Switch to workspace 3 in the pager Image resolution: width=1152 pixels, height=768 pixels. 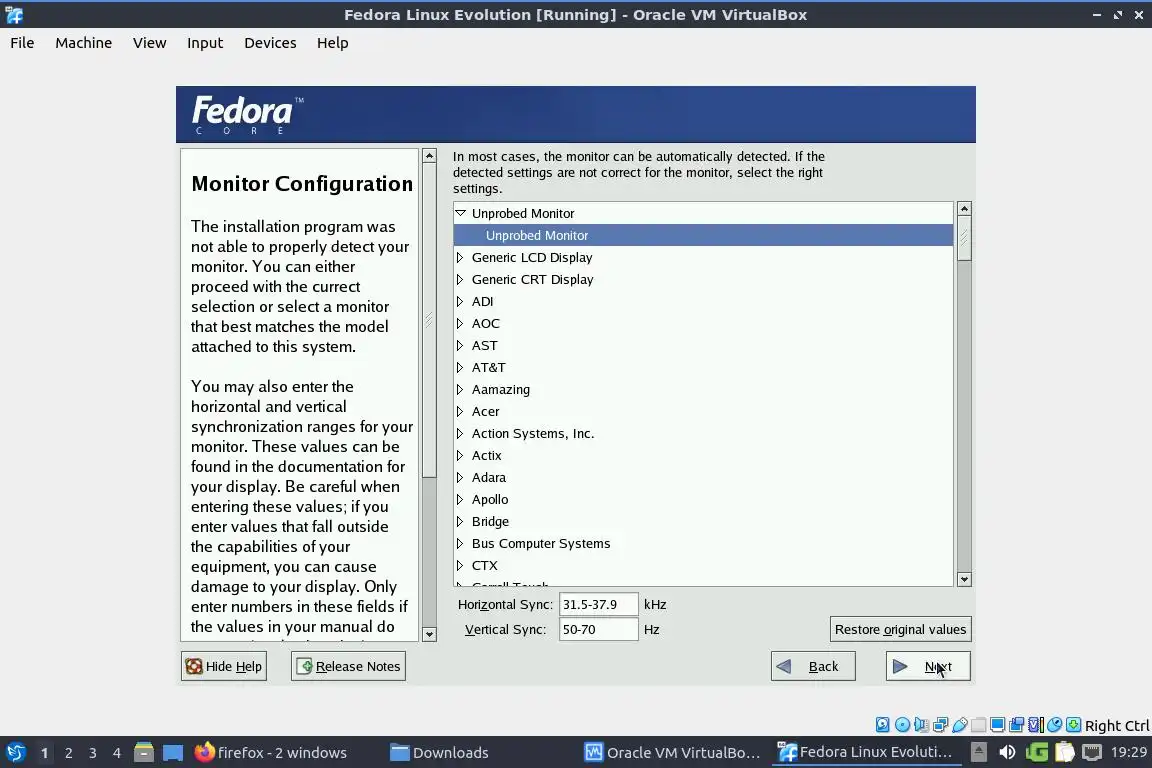(93, 753)
